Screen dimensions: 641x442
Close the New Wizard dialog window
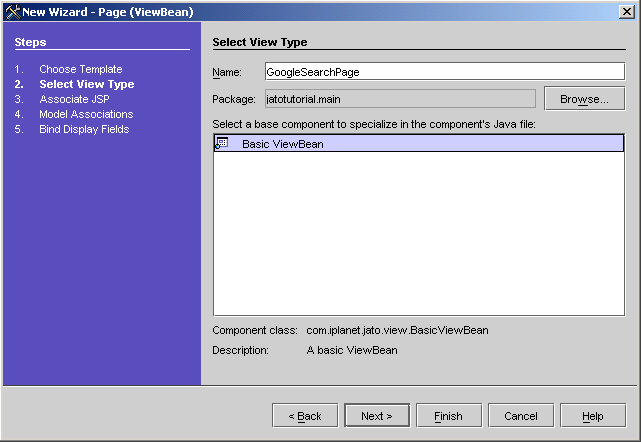pos(626,11)
